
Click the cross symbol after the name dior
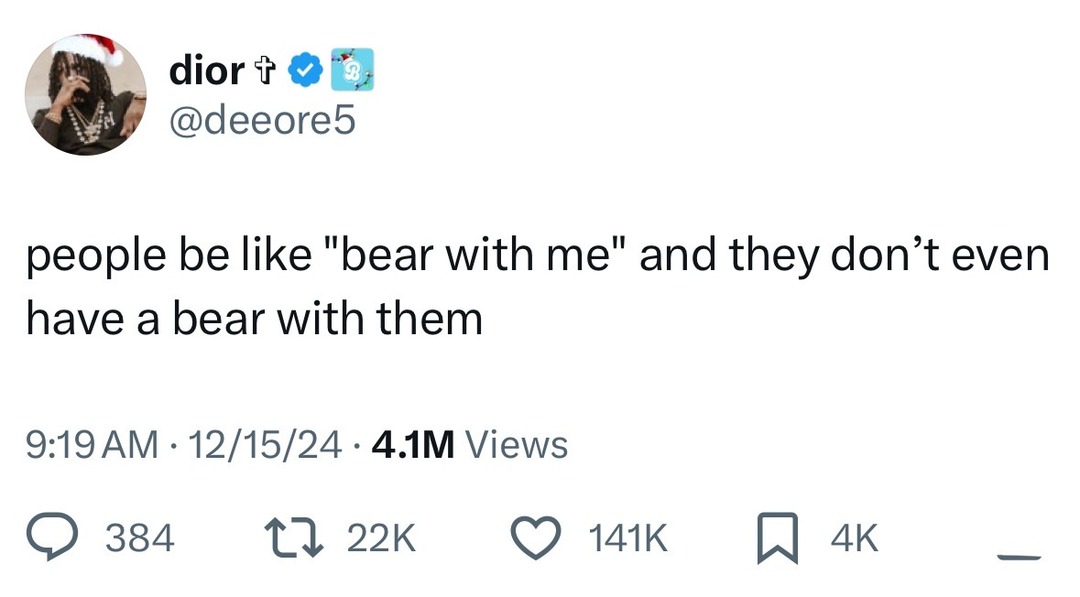point(265,70)
